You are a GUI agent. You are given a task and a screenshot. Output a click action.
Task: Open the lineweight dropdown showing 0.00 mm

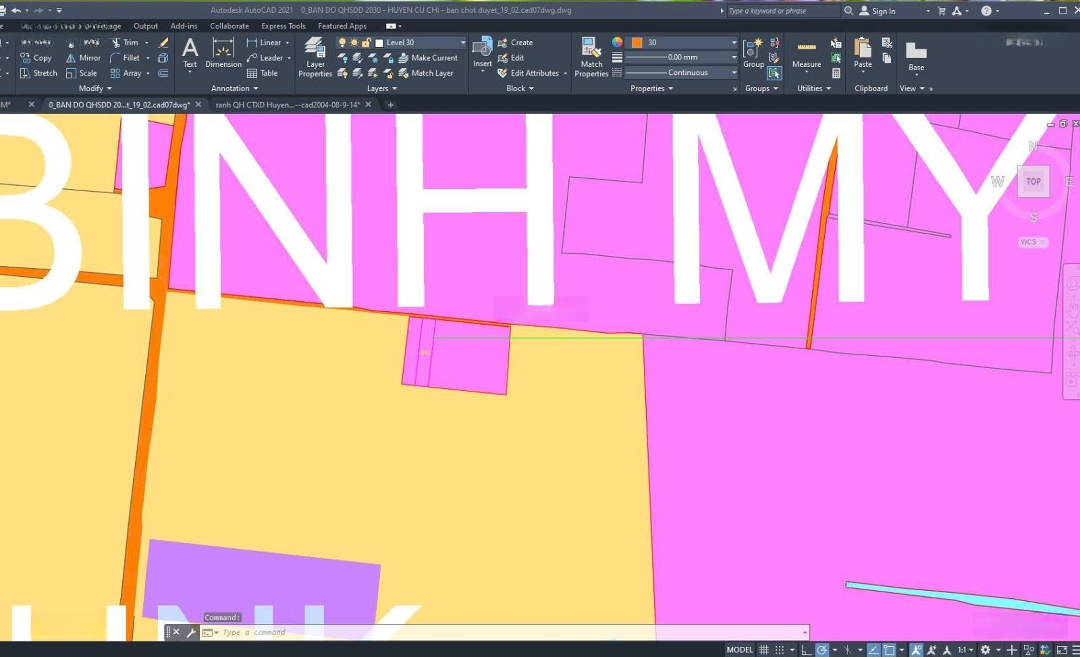click(733, 57)
